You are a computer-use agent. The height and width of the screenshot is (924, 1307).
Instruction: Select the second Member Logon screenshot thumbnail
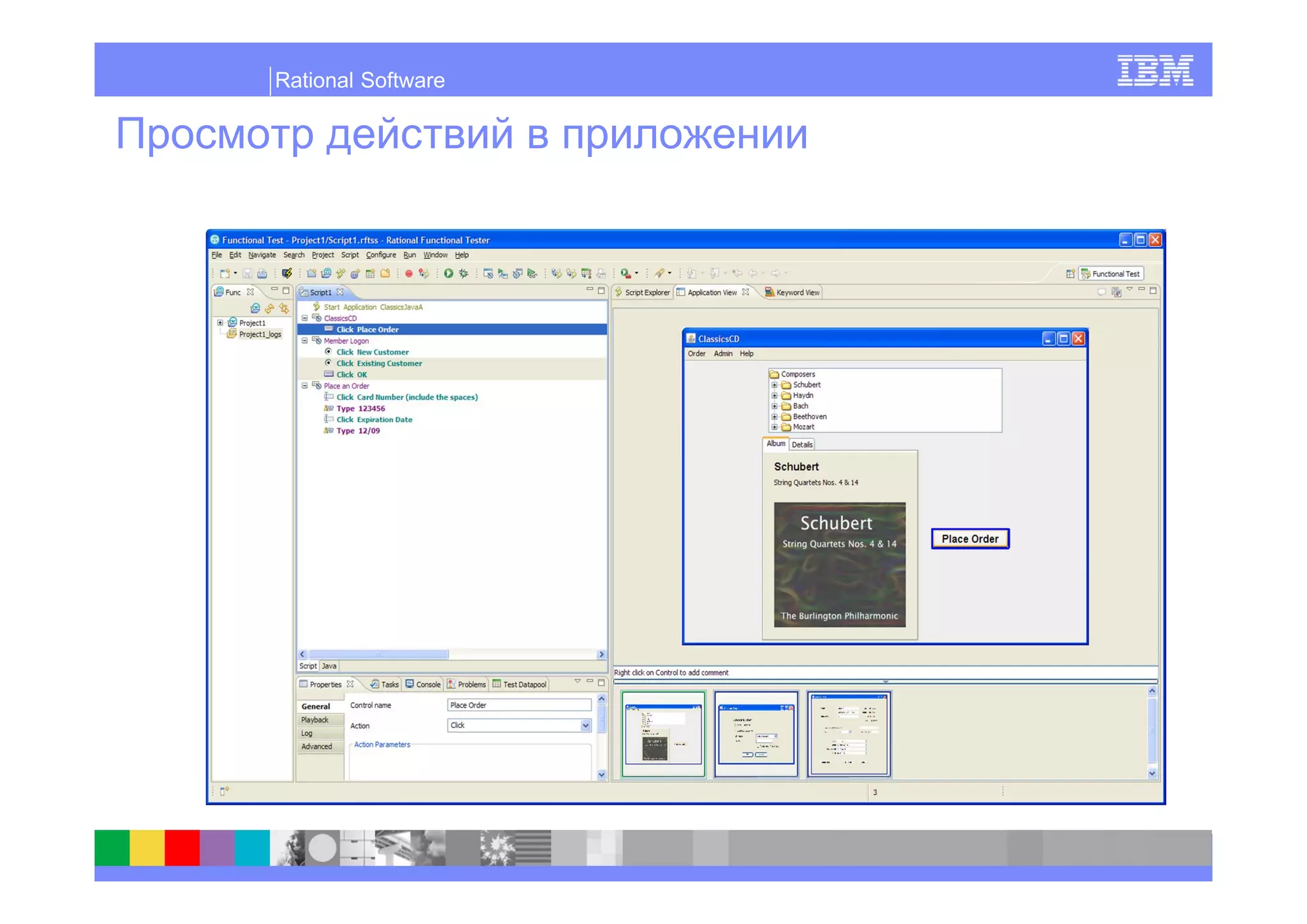click(756, 734)
